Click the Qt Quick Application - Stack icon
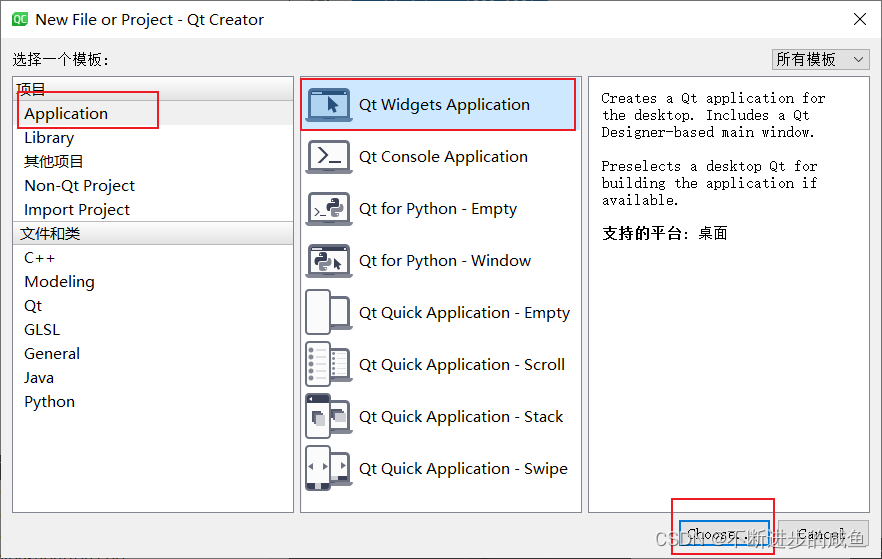Viewport: 882px width, 559px height. [x=329, y=417]
